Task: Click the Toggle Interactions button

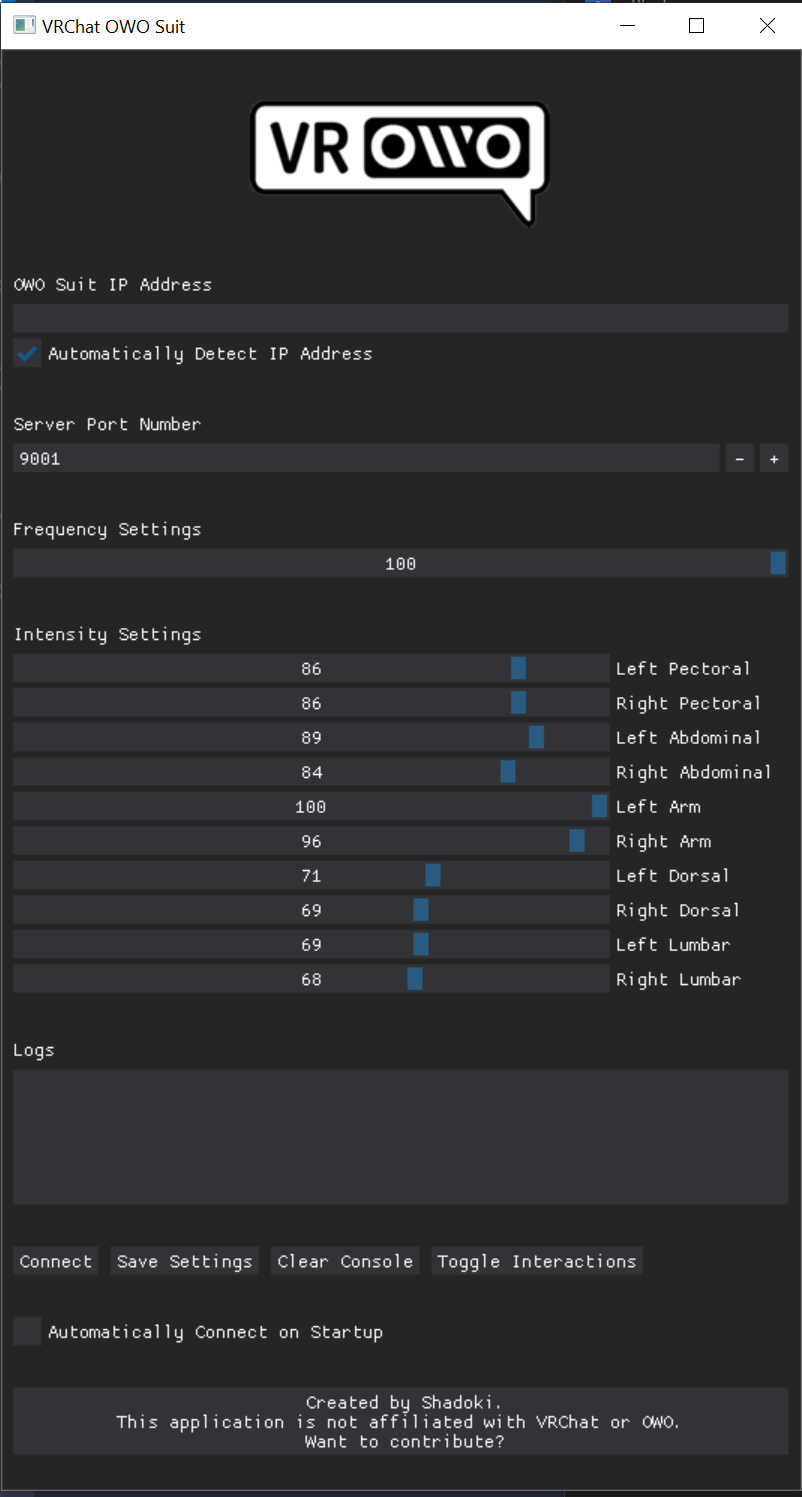Action: [537, 1262]
